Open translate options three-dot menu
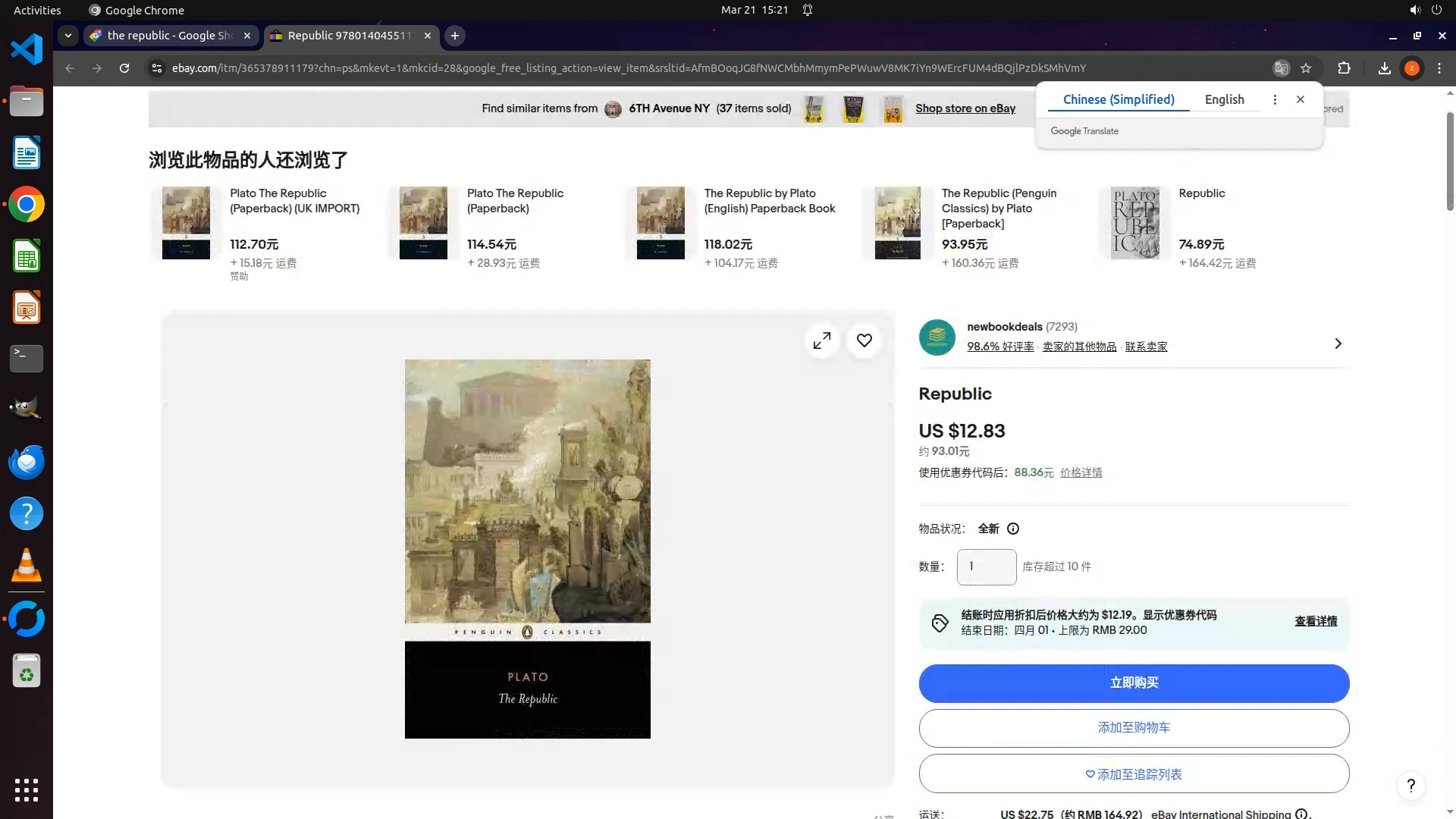 1275,99
